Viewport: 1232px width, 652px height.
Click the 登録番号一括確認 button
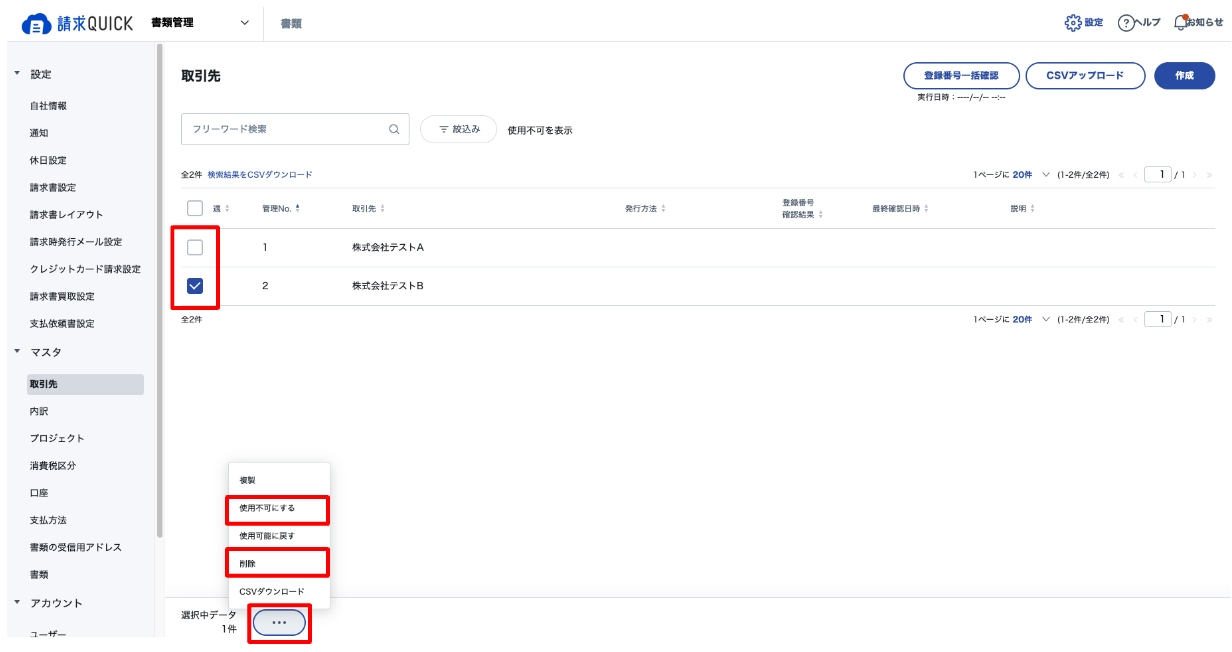coord(961,76)
